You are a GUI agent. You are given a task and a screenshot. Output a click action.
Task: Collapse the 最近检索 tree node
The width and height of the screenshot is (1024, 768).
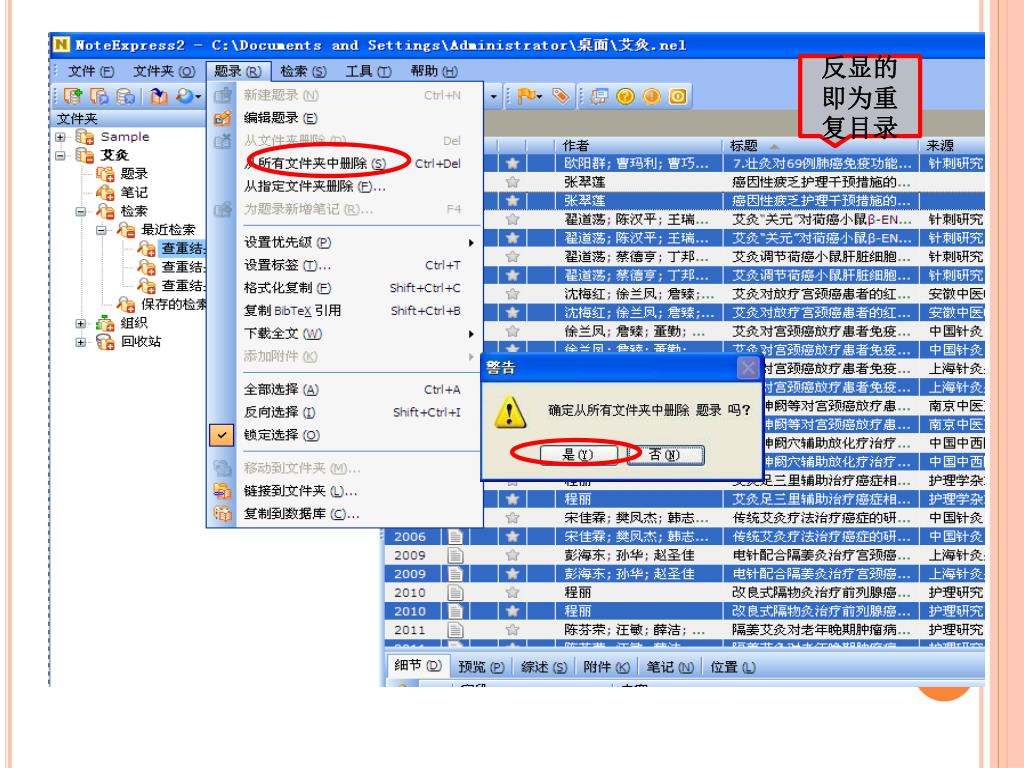[101, 230]
